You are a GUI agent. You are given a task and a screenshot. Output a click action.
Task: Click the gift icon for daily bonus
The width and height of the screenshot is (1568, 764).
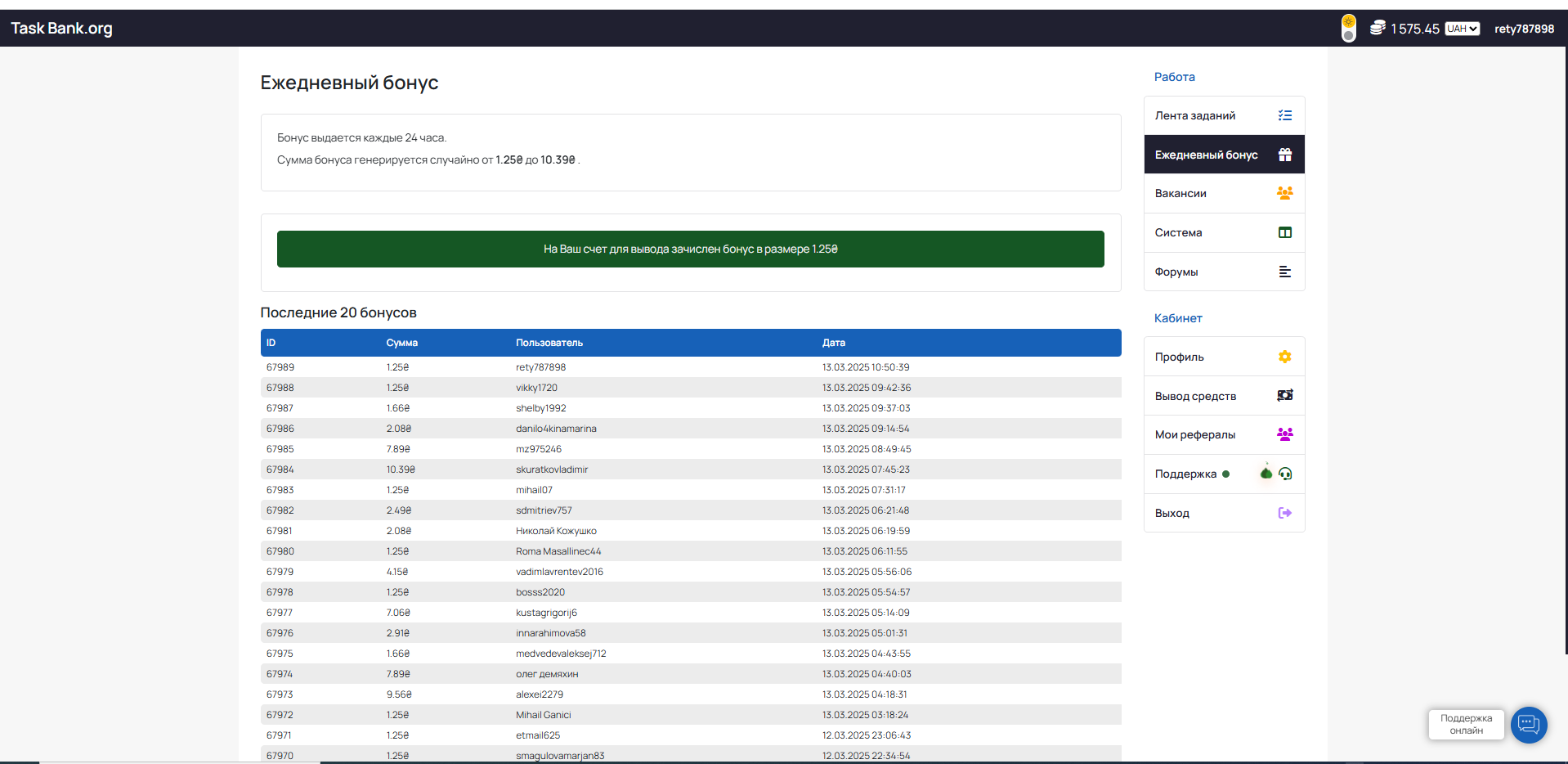(1284, 155)
